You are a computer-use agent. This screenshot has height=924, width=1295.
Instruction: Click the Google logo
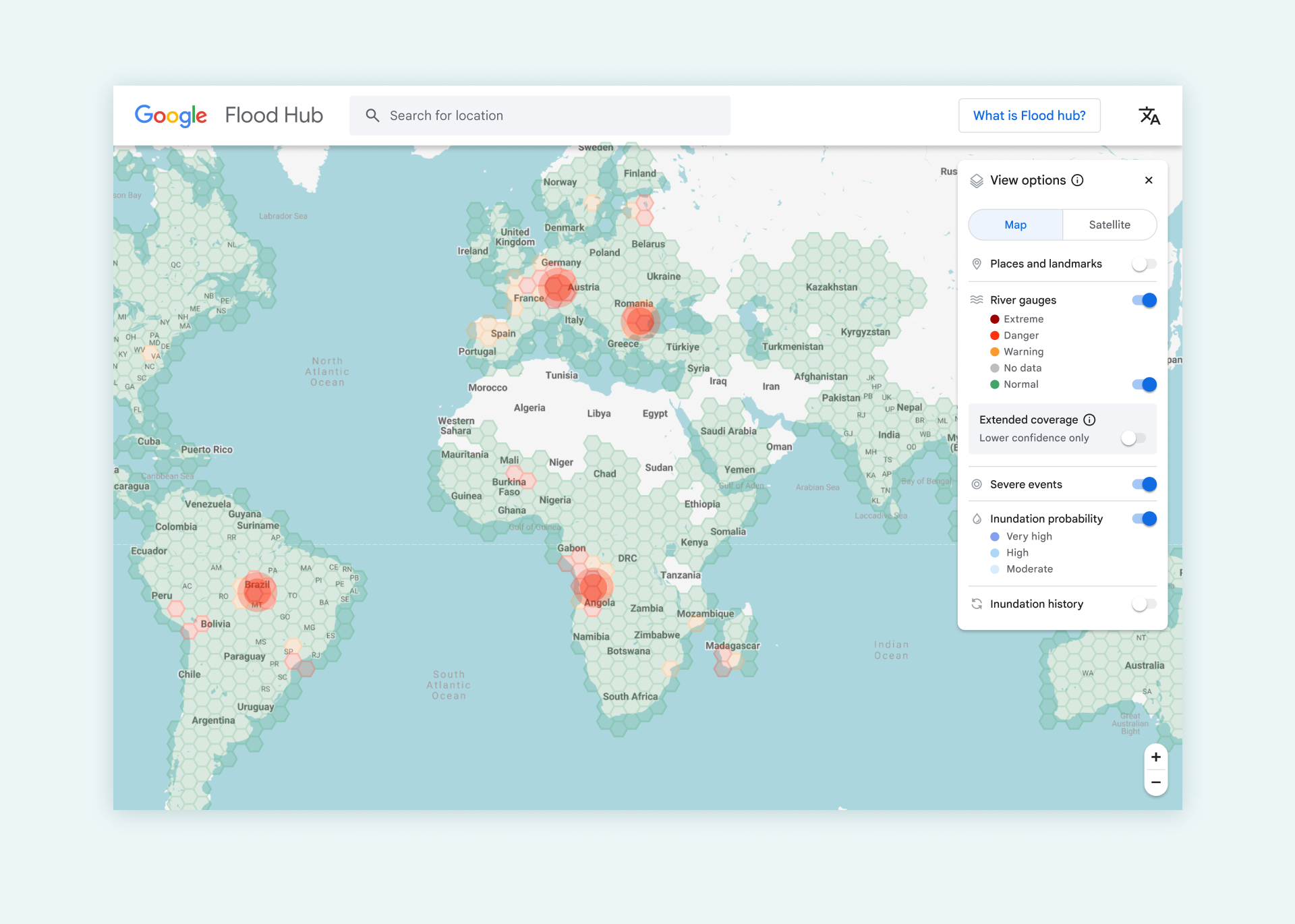[171, 115]
